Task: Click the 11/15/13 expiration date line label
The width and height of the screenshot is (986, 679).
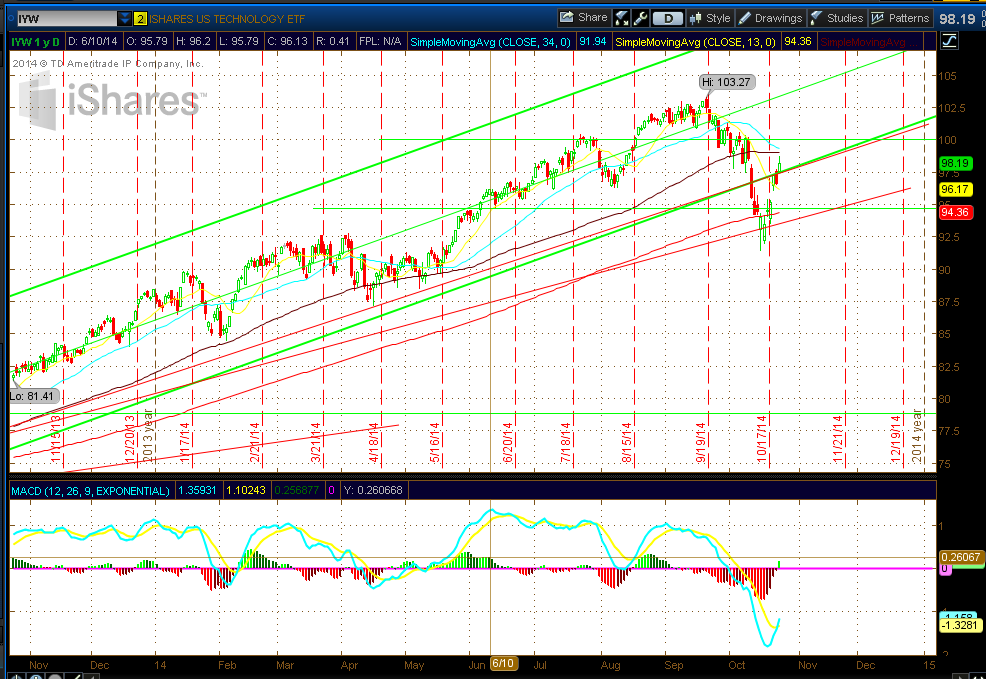Action: tap(55, 438)
